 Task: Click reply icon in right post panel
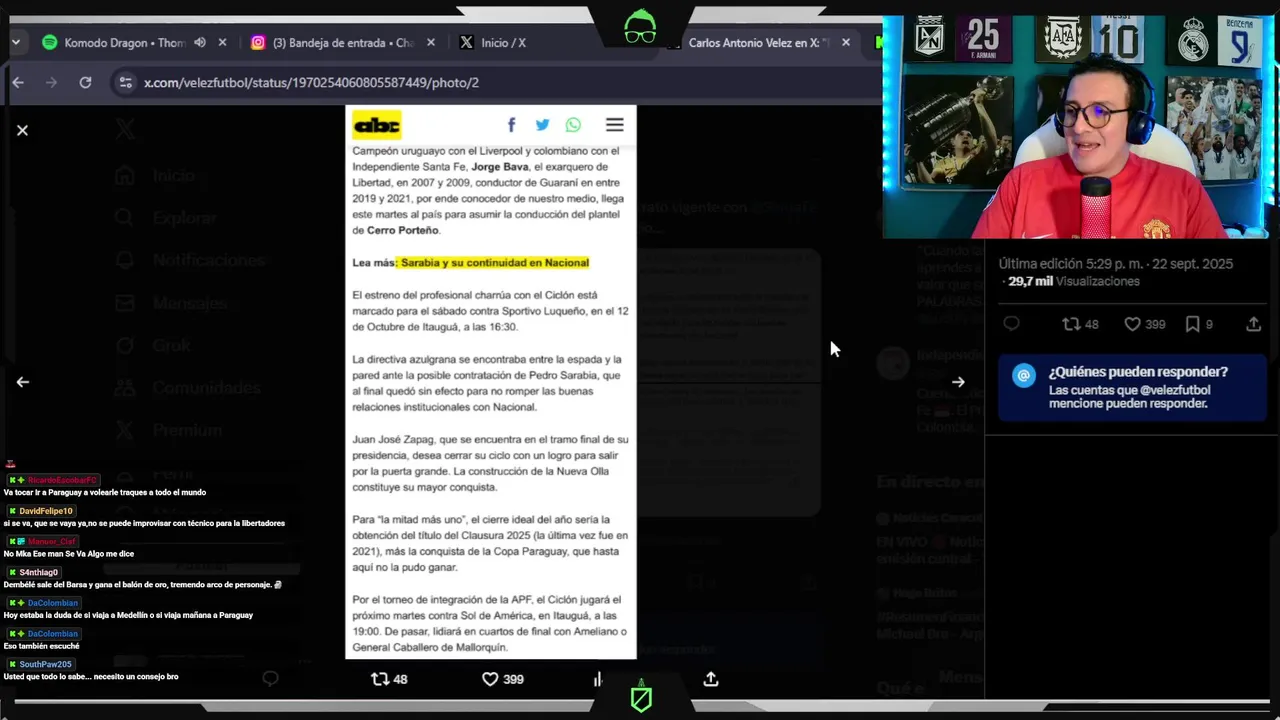click(x=1011, y=324)
